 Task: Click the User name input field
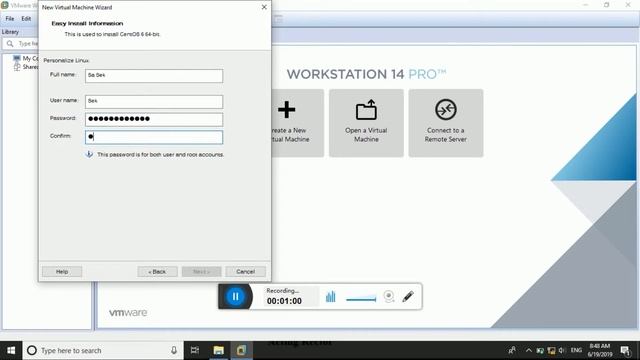tap(154, 101)
